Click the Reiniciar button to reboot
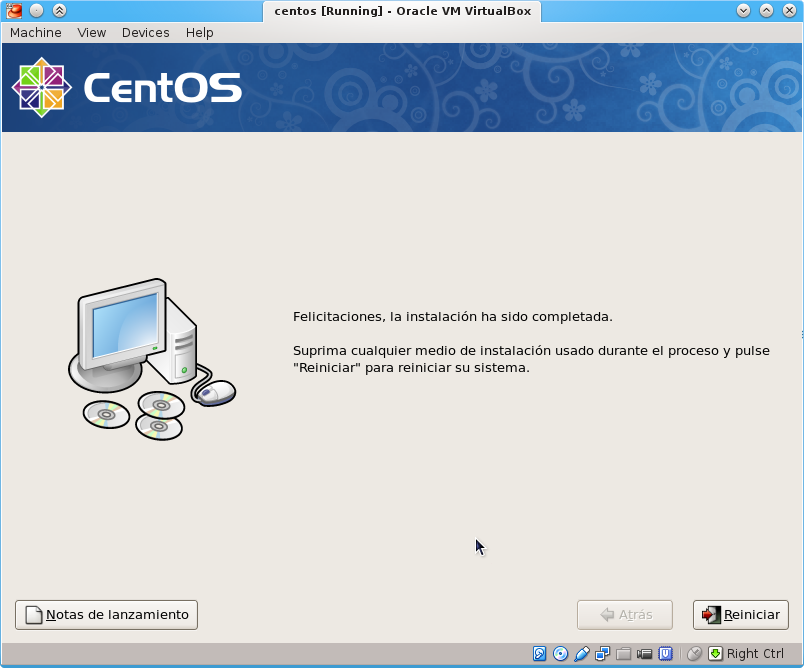Viewport: 804px width, 668px height. click(741, 615)
